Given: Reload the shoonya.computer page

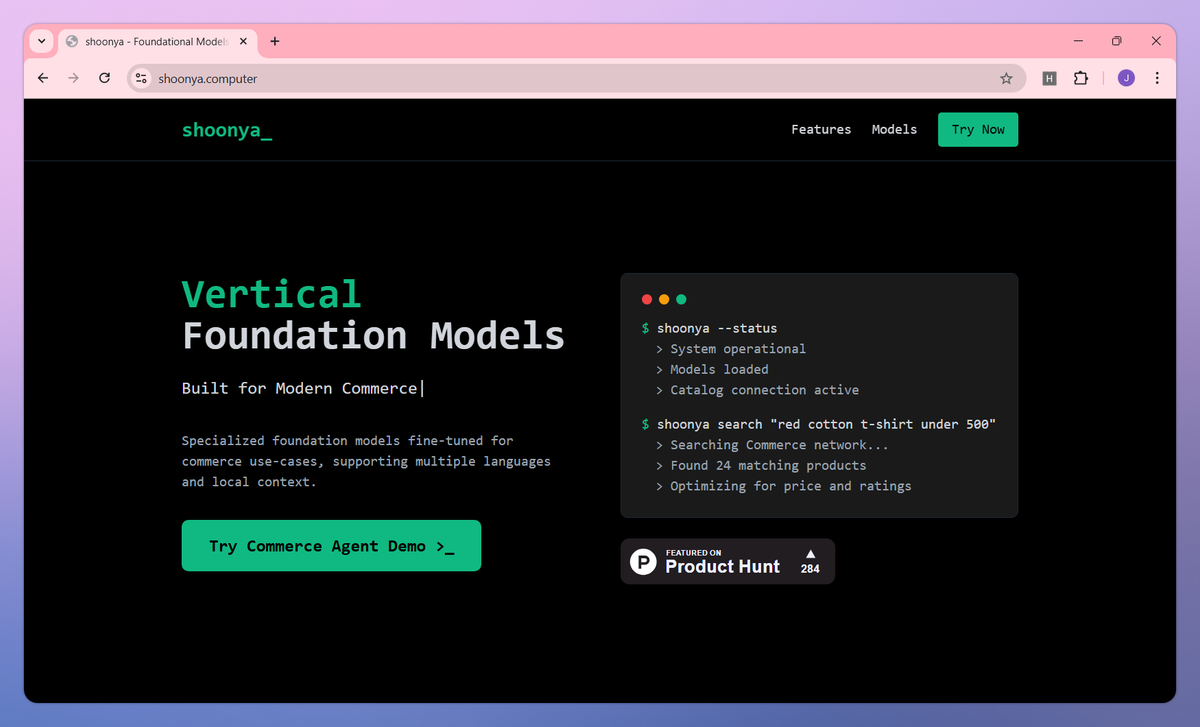Looking at the screenshot, I should tap(104, 78).
